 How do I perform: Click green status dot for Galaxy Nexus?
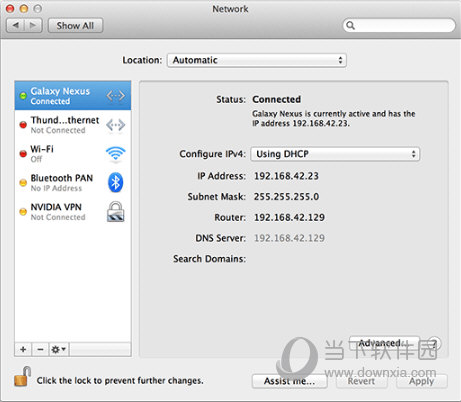click(x=23, y=96)
